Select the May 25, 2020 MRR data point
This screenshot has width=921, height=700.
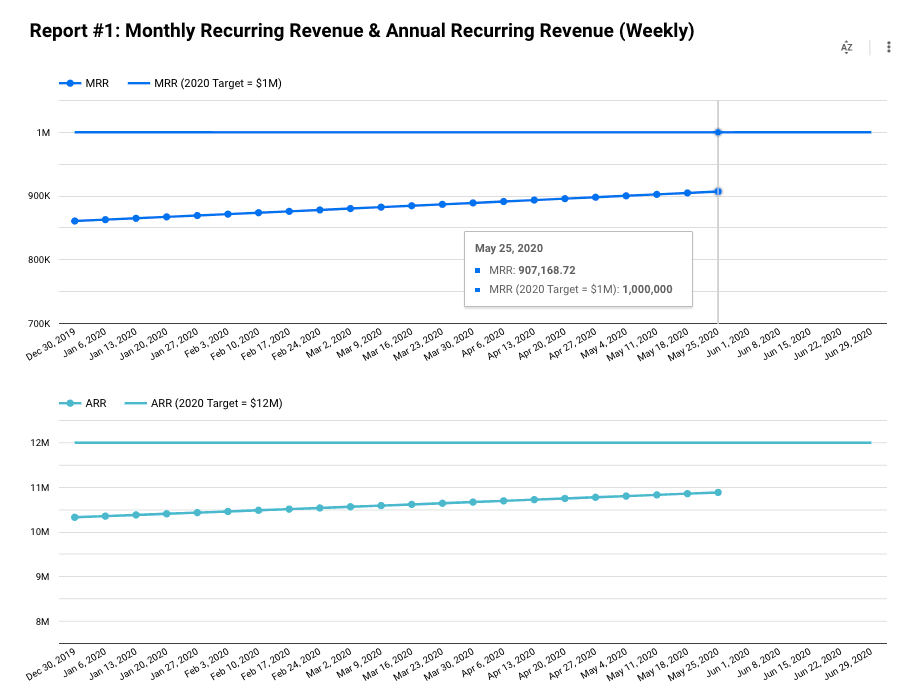[718, 191]
